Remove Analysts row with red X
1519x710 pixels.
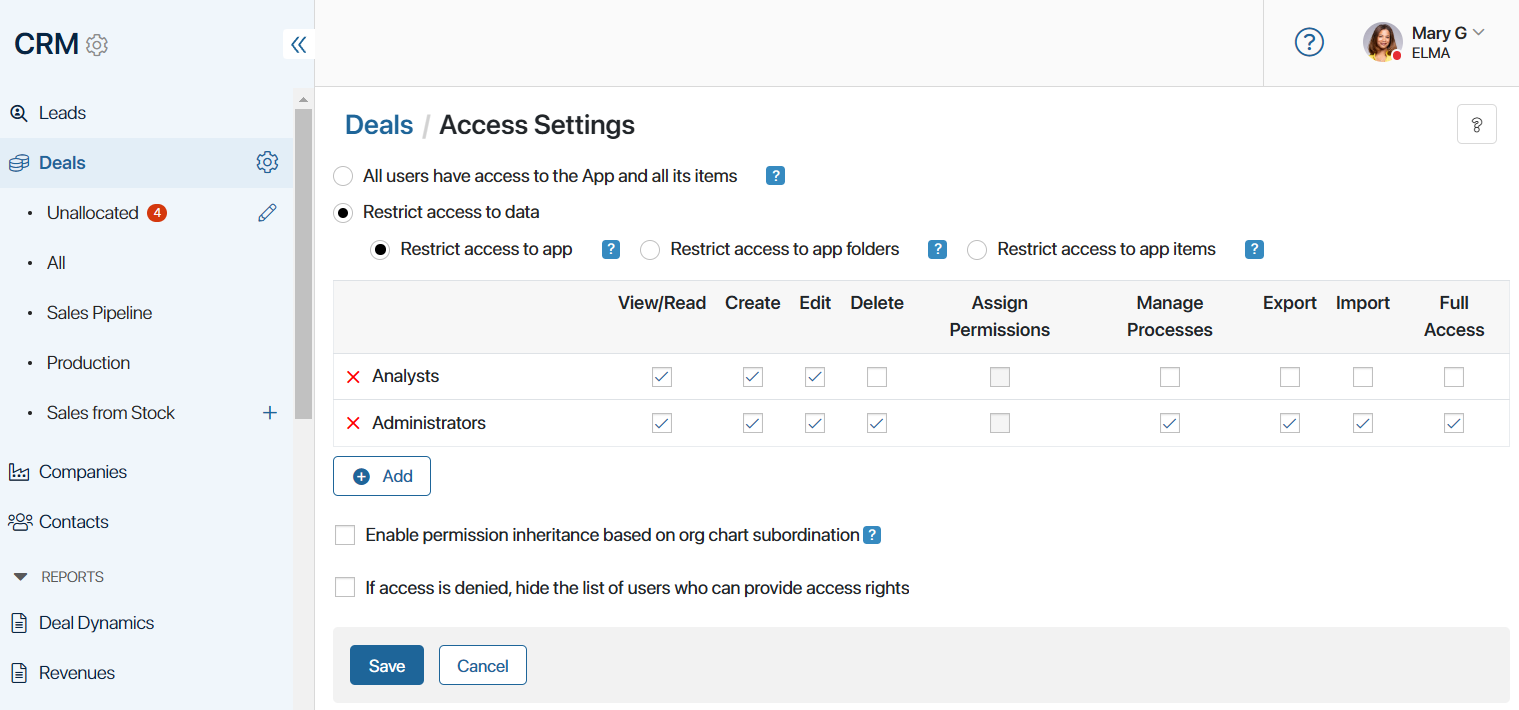353,377
